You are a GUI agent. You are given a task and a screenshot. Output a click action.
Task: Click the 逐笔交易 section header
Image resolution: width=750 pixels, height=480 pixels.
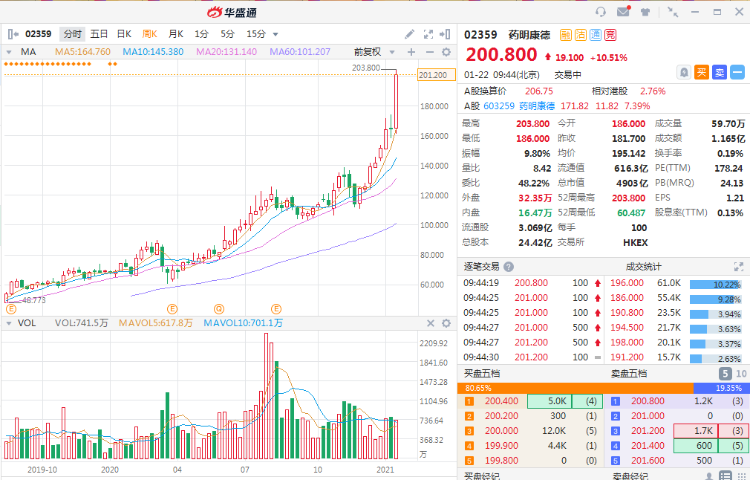[x=481, y=267]
